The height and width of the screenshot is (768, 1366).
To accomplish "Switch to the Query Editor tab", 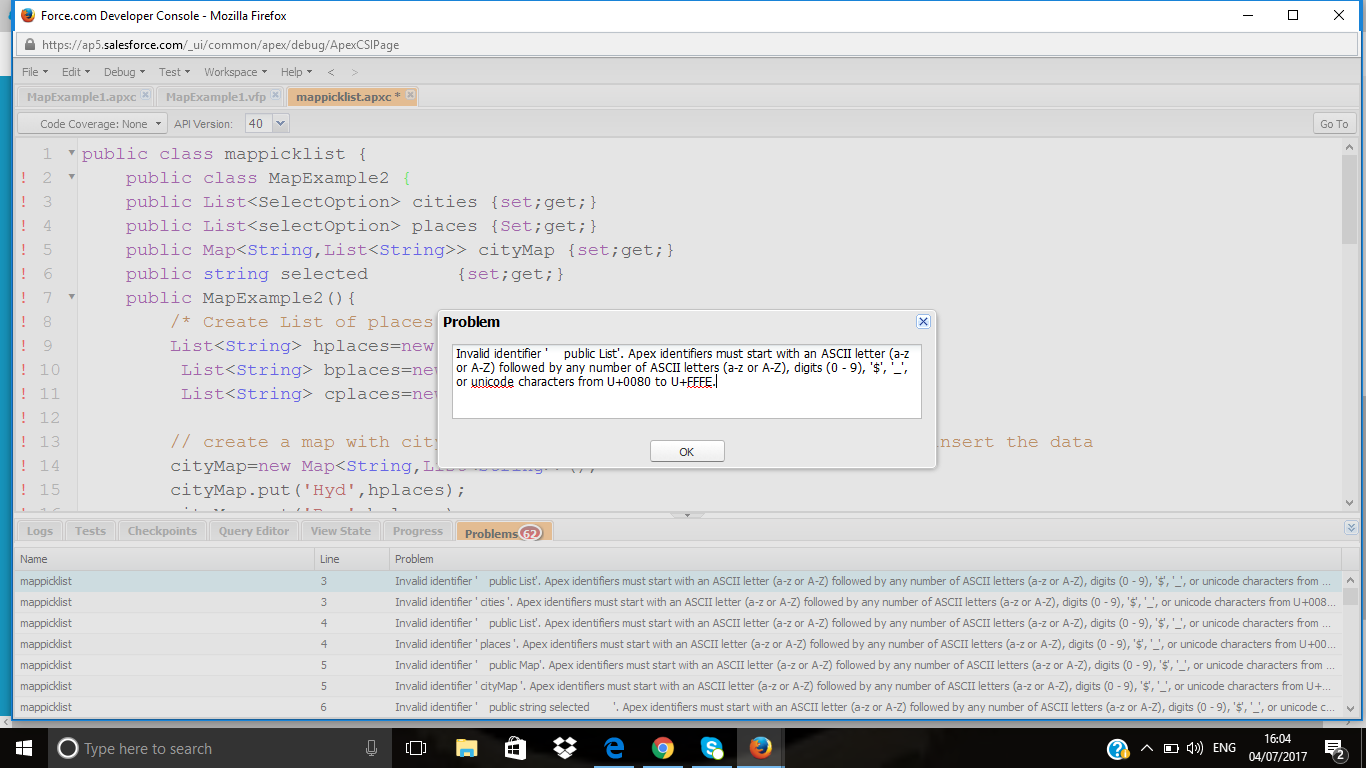I will point(254,531).
